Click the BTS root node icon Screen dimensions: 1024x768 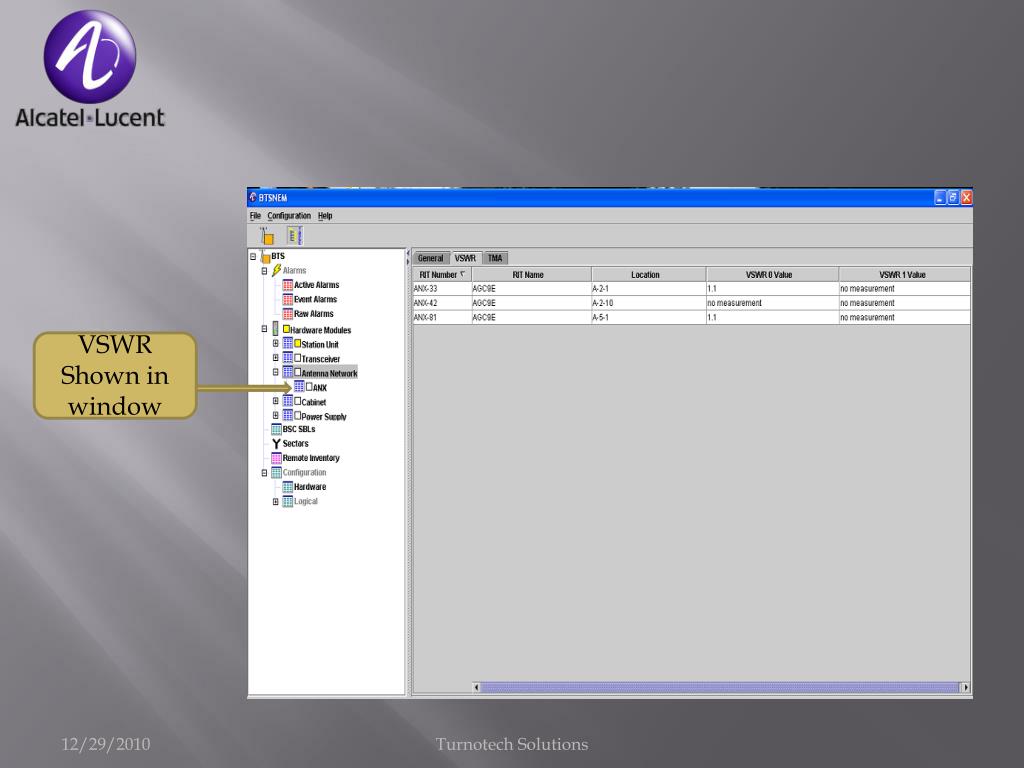(x=265, y=257)
